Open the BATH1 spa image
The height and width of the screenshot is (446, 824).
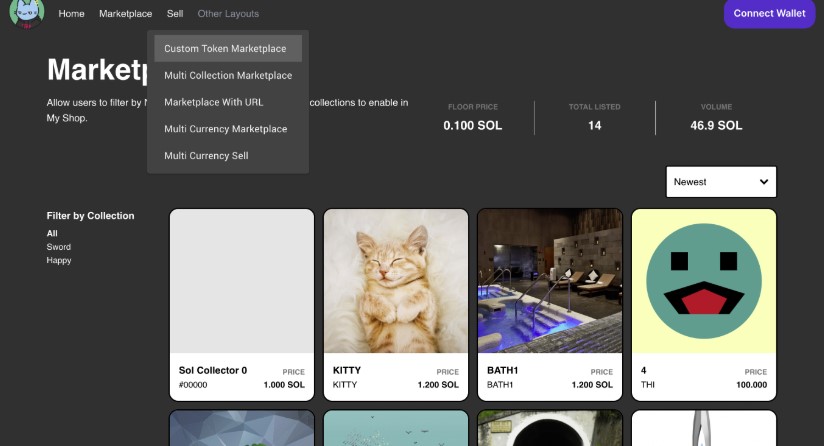[550, 281]
